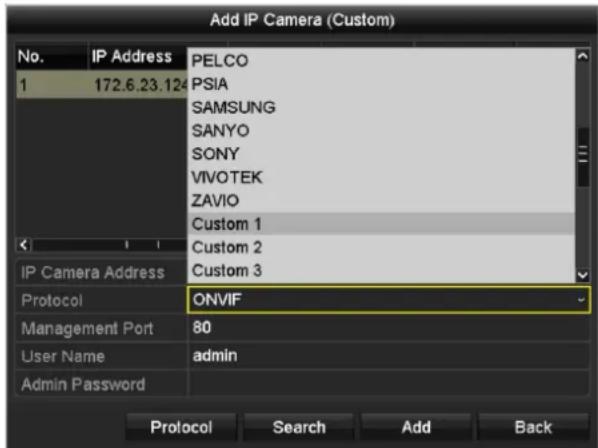Click the camera table left scroll arrow
598x448 pixels.
click(24, 244)
